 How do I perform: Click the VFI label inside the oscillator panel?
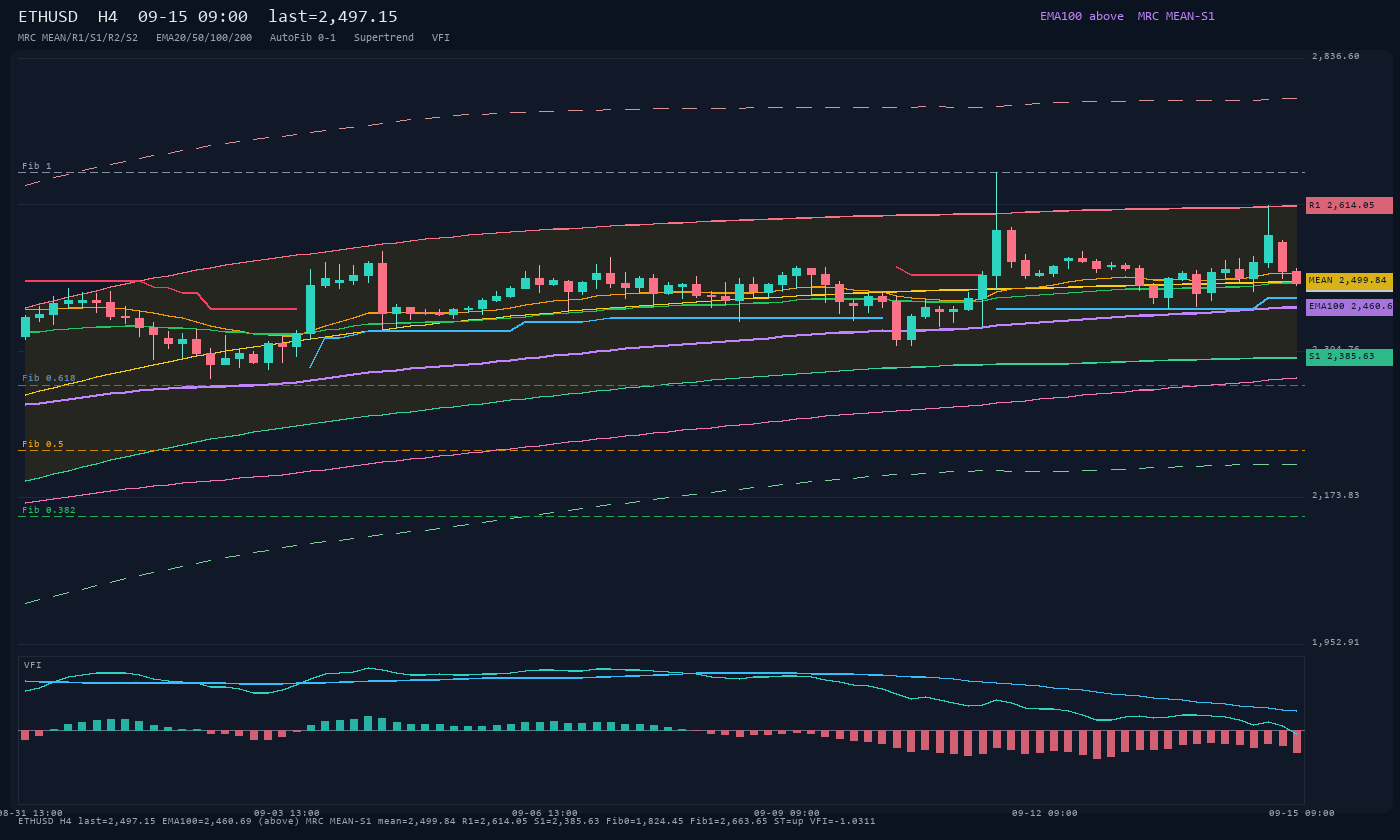click(x=33, y=665)
